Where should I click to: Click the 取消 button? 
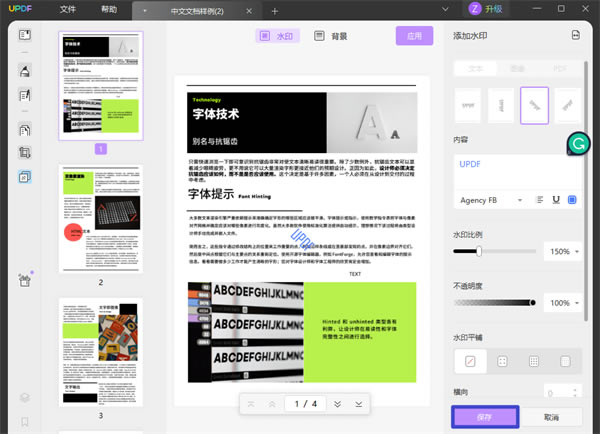(551, 416)
